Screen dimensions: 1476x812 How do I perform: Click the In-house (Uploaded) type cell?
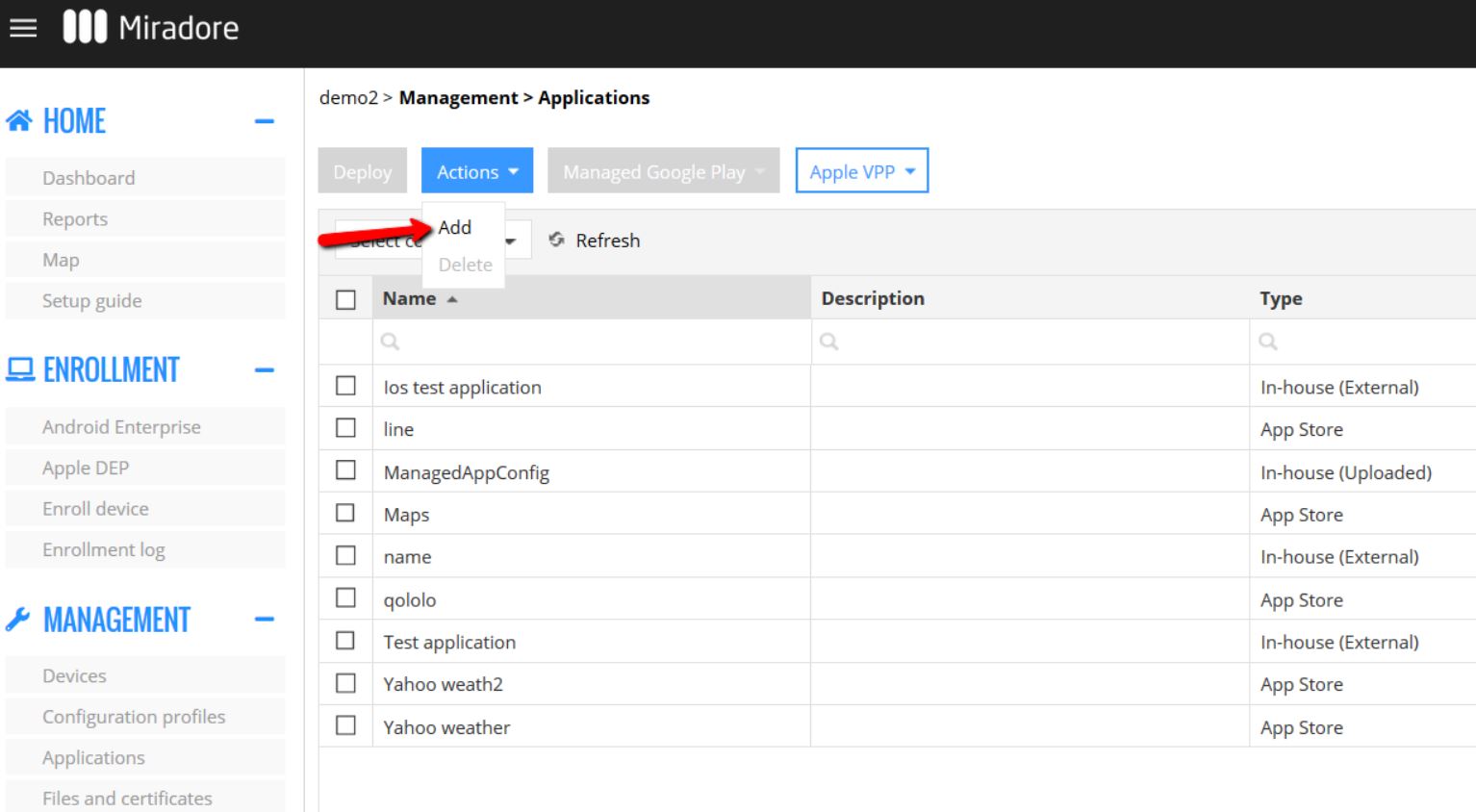pyautogui.click(x=1346, y=472)
